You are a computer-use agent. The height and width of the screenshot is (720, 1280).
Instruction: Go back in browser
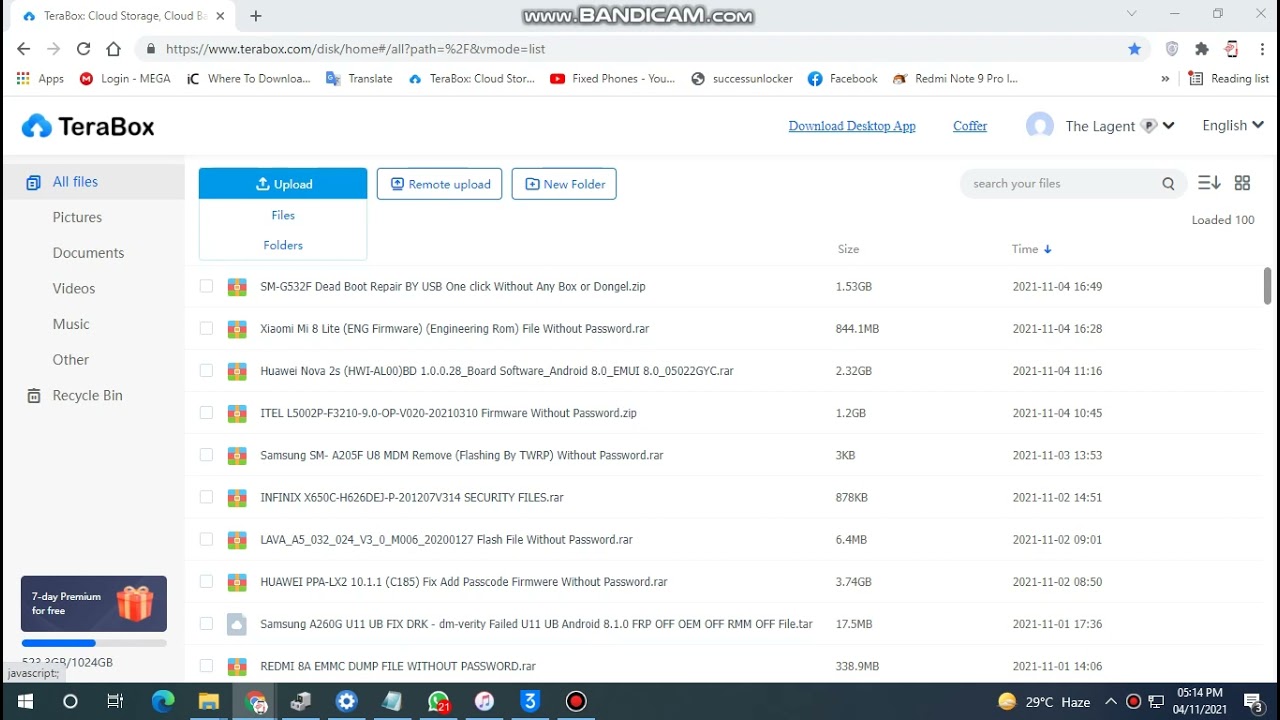click(24, 49)
